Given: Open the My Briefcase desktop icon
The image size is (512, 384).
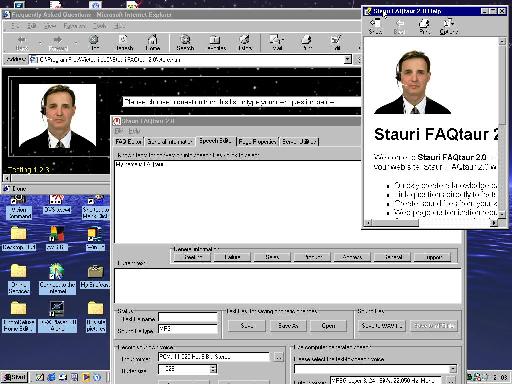Looking at the screenshot, I should coord(95,276).
